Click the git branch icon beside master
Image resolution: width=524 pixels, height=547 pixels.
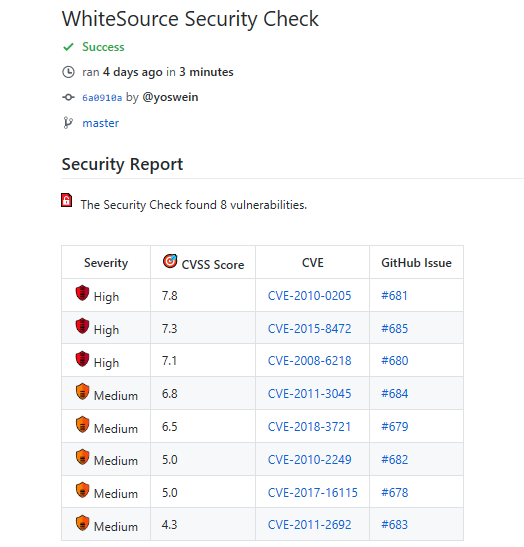click(x=68, y=123)
